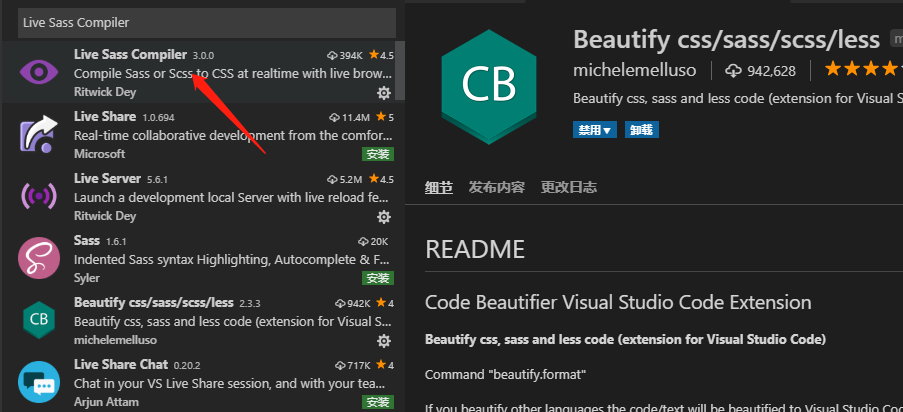Open manage gear for Beautify css/sass/scss/less
Image resolution: width=903 pixels, height=412 pixels.
tap(384, 341)
